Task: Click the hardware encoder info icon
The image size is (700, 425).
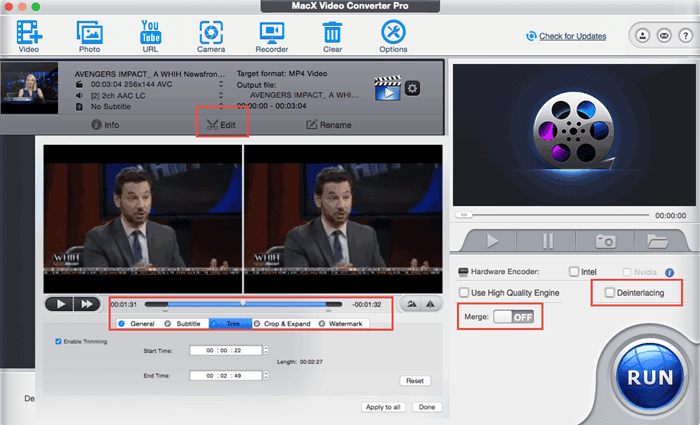Action: coord(670,272)
